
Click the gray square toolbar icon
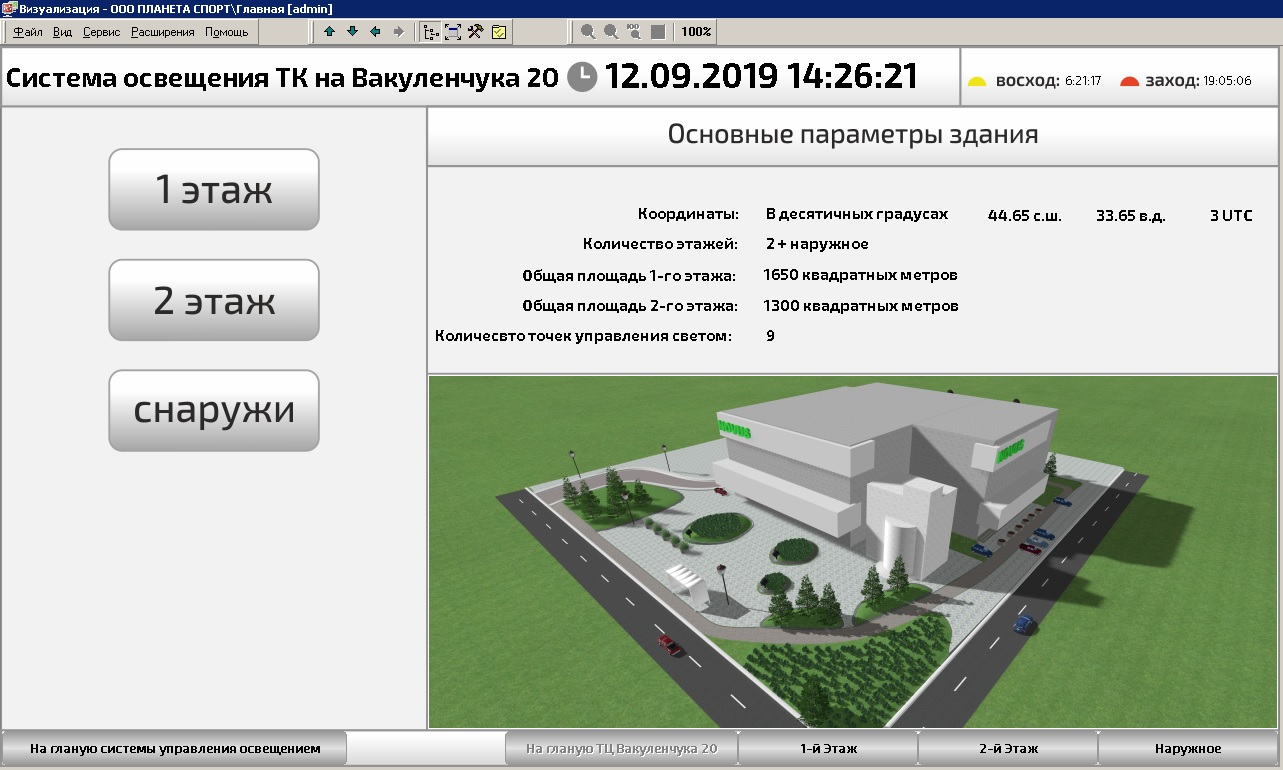(658, 32)
